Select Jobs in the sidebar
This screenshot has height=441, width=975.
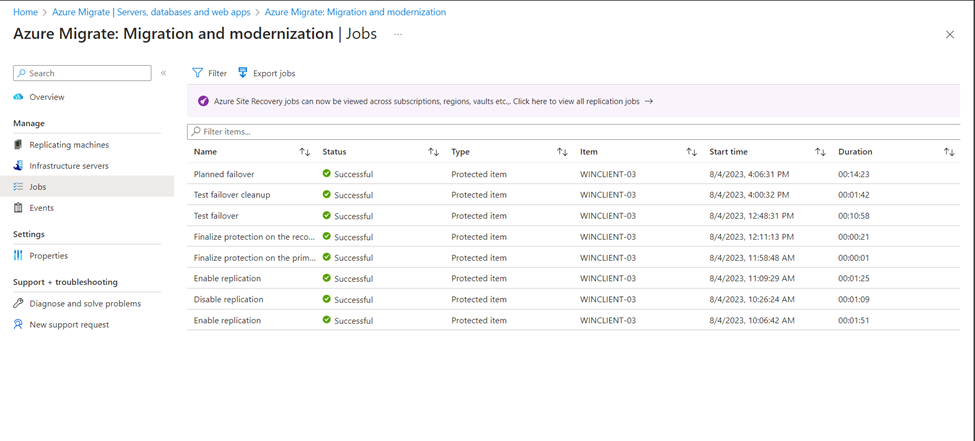pyautogui.click(x=87, y=187)
